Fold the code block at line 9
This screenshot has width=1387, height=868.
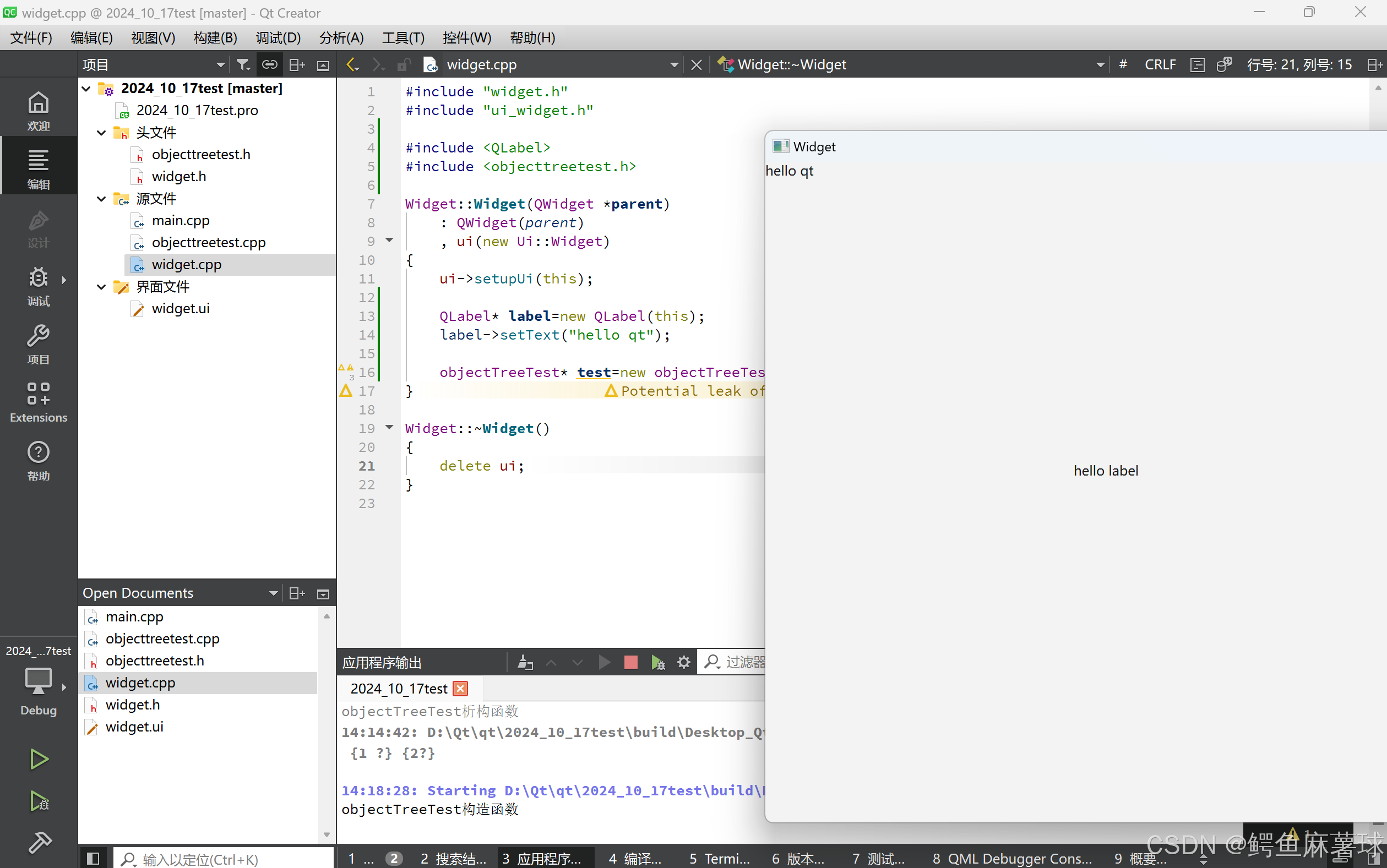[x=389, y=241]
